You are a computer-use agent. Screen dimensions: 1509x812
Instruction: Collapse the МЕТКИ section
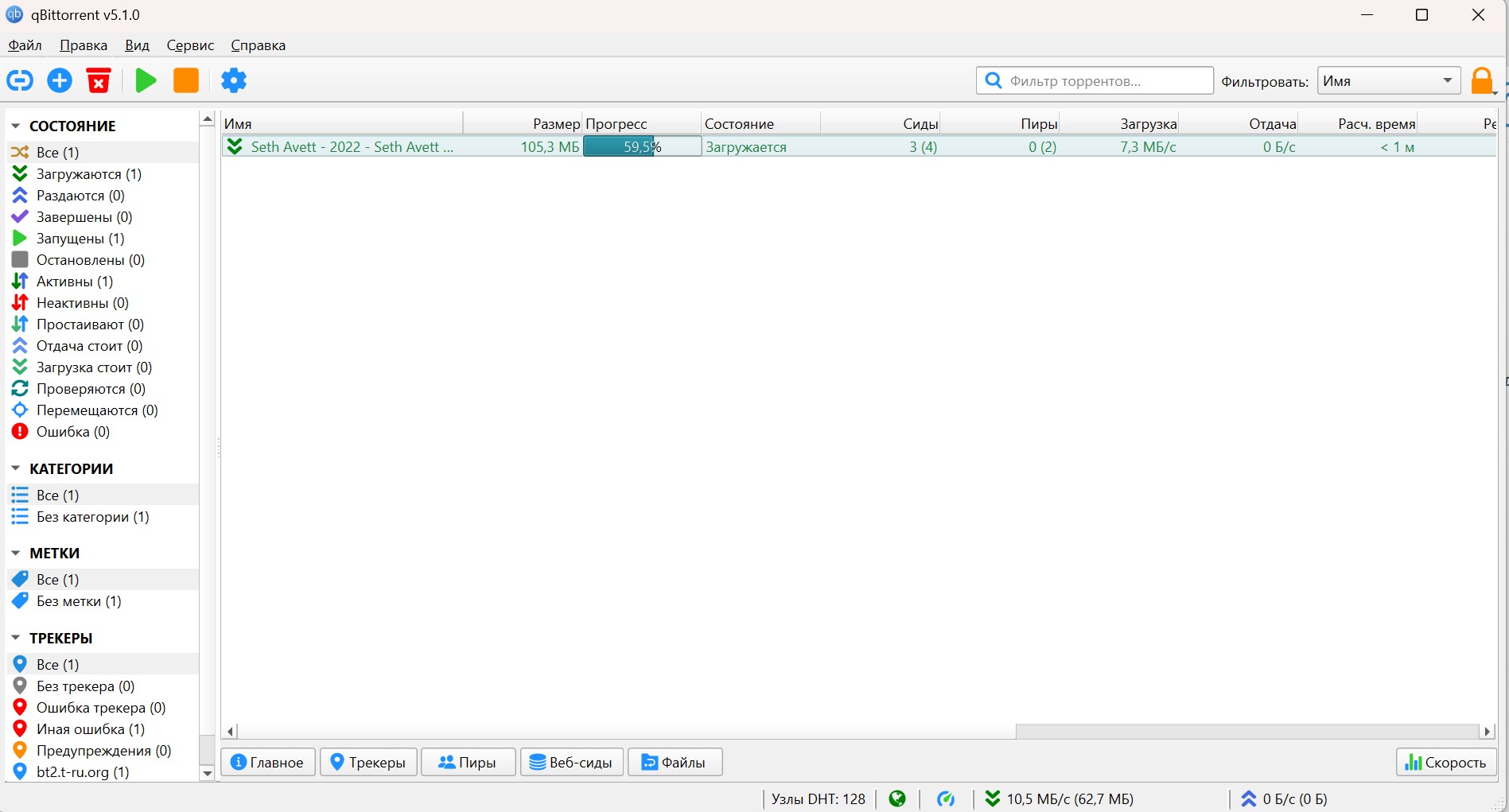pos(15,553)
